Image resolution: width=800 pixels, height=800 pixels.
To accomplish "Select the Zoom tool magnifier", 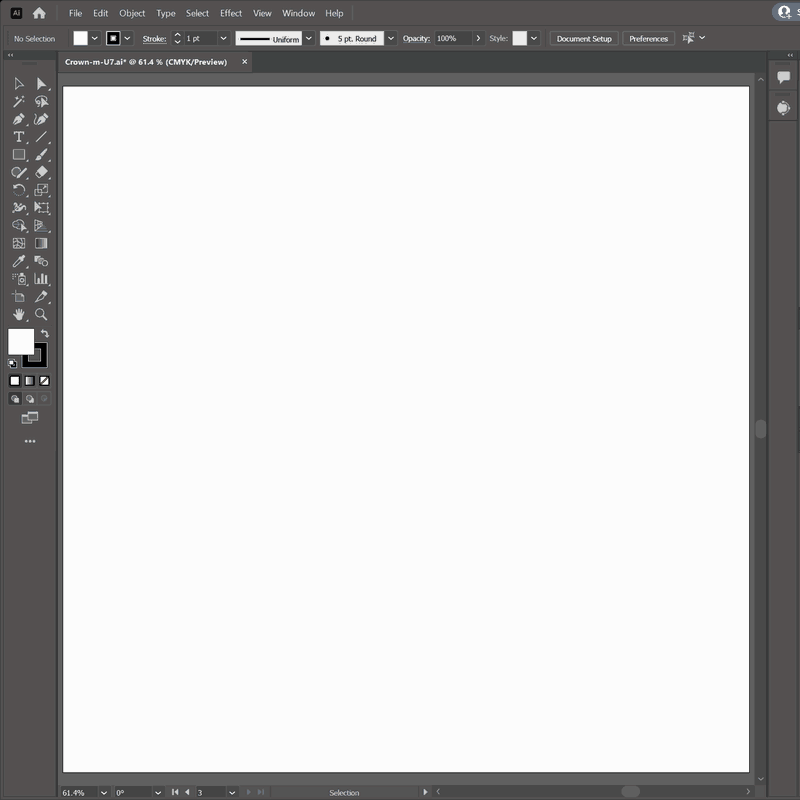I will click(41, 314).
